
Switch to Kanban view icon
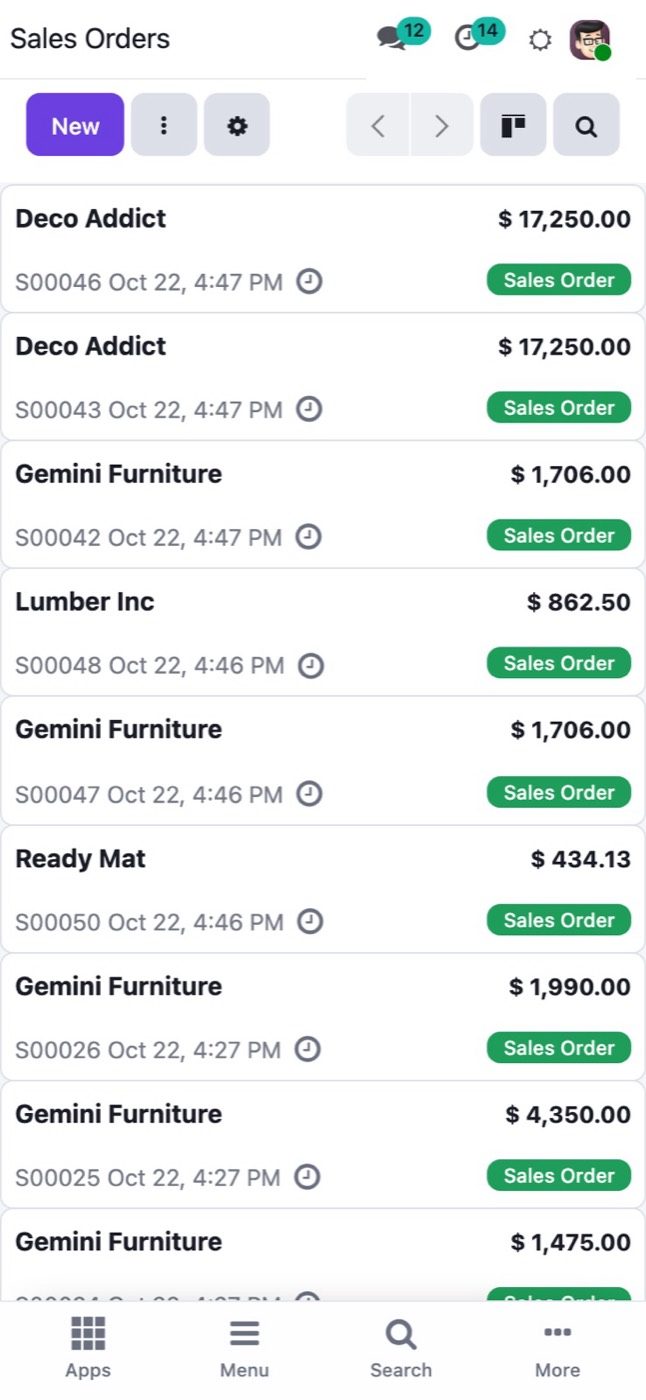tap(513, 125)
